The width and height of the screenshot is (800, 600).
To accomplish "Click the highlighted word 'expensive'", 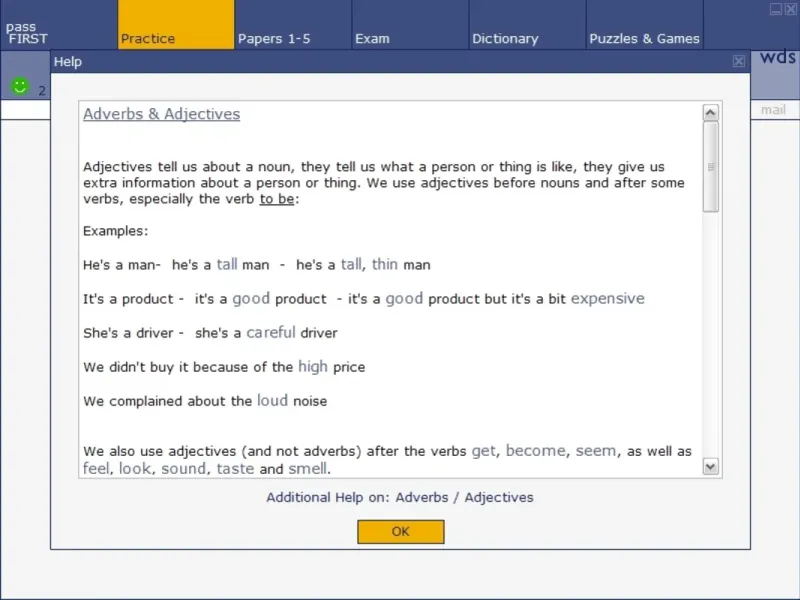I will click(x=607, y=298).
